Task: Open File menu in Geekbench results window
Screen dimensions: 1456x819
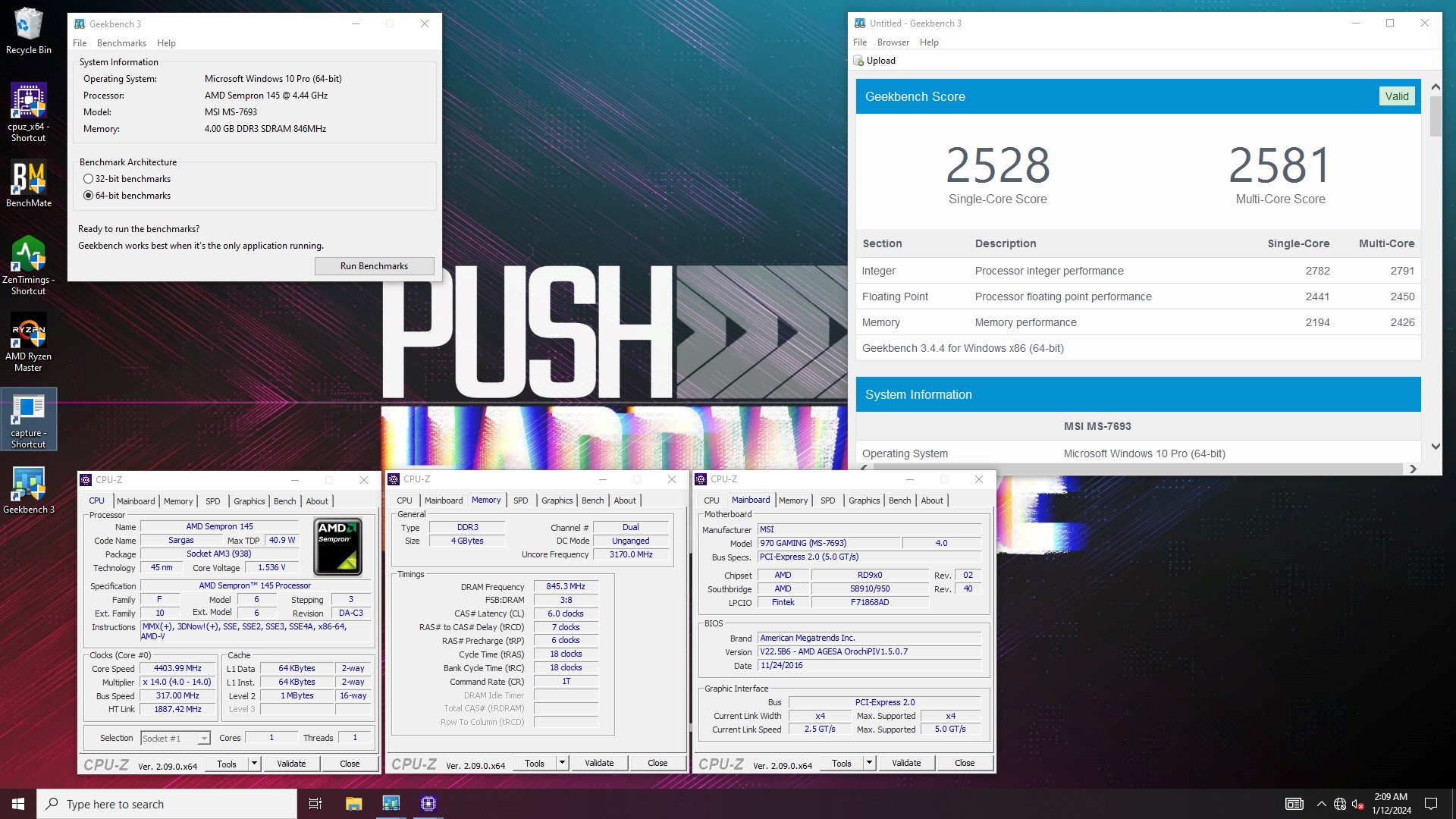Action: pos(859,42)
